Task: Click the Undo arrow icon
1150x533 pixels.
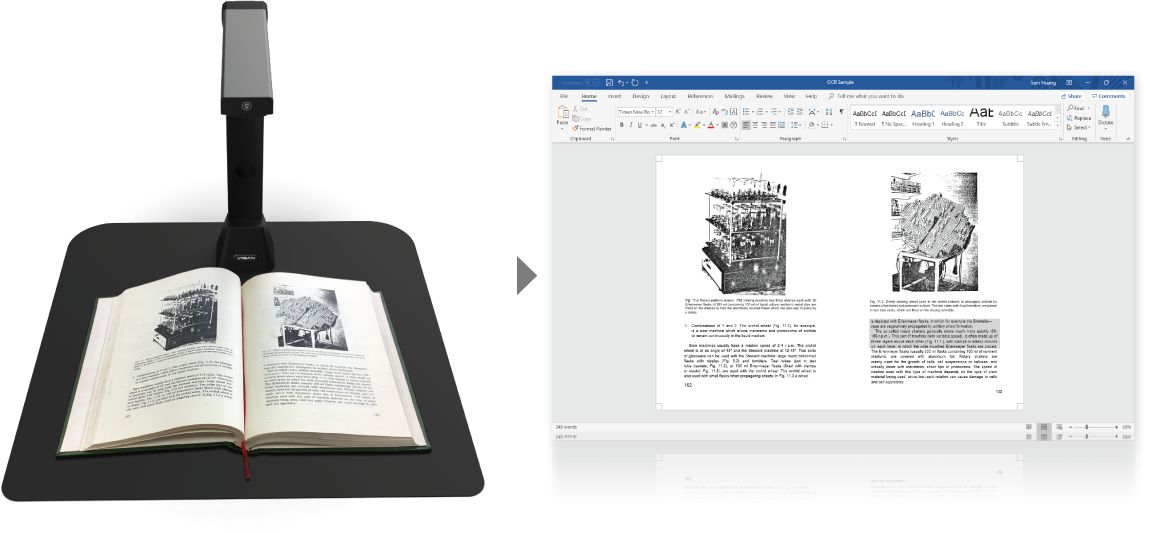Action: pos(622,82)
